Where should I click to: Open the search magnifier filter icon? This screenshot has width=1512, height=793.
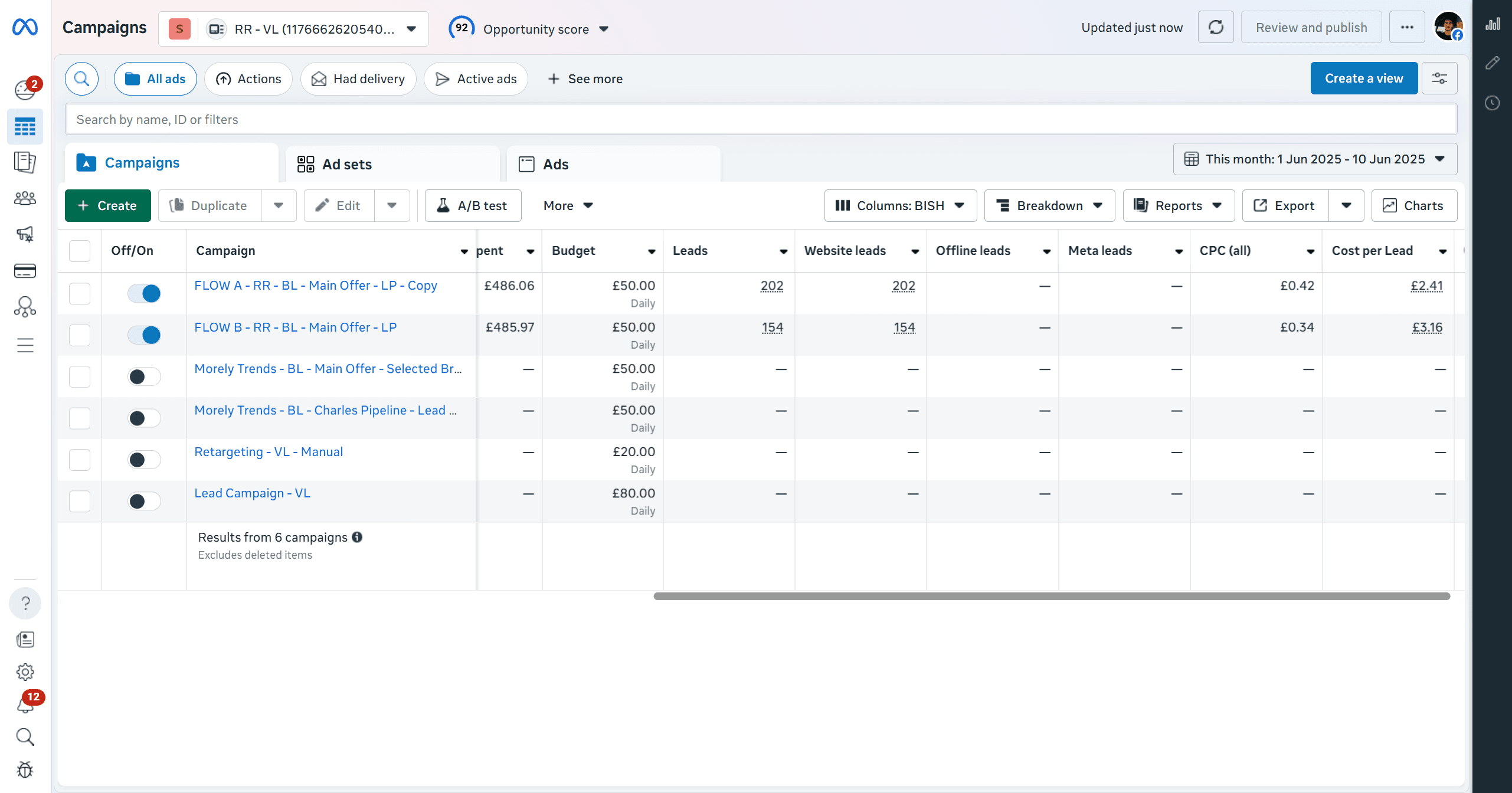pyautogui.click(x=81, y=78)
